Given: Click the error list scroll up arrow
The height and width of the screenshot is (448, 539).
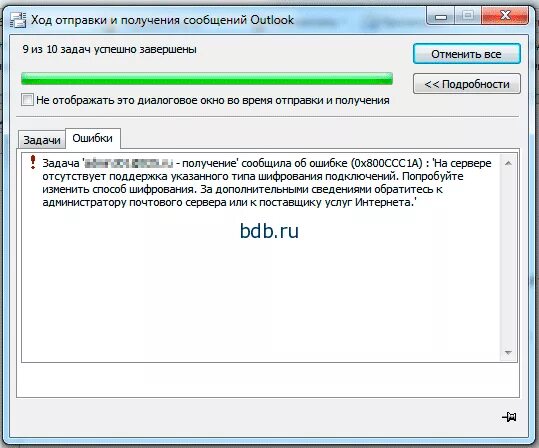Looking at the screenshot, I should [x=508, y=163].
